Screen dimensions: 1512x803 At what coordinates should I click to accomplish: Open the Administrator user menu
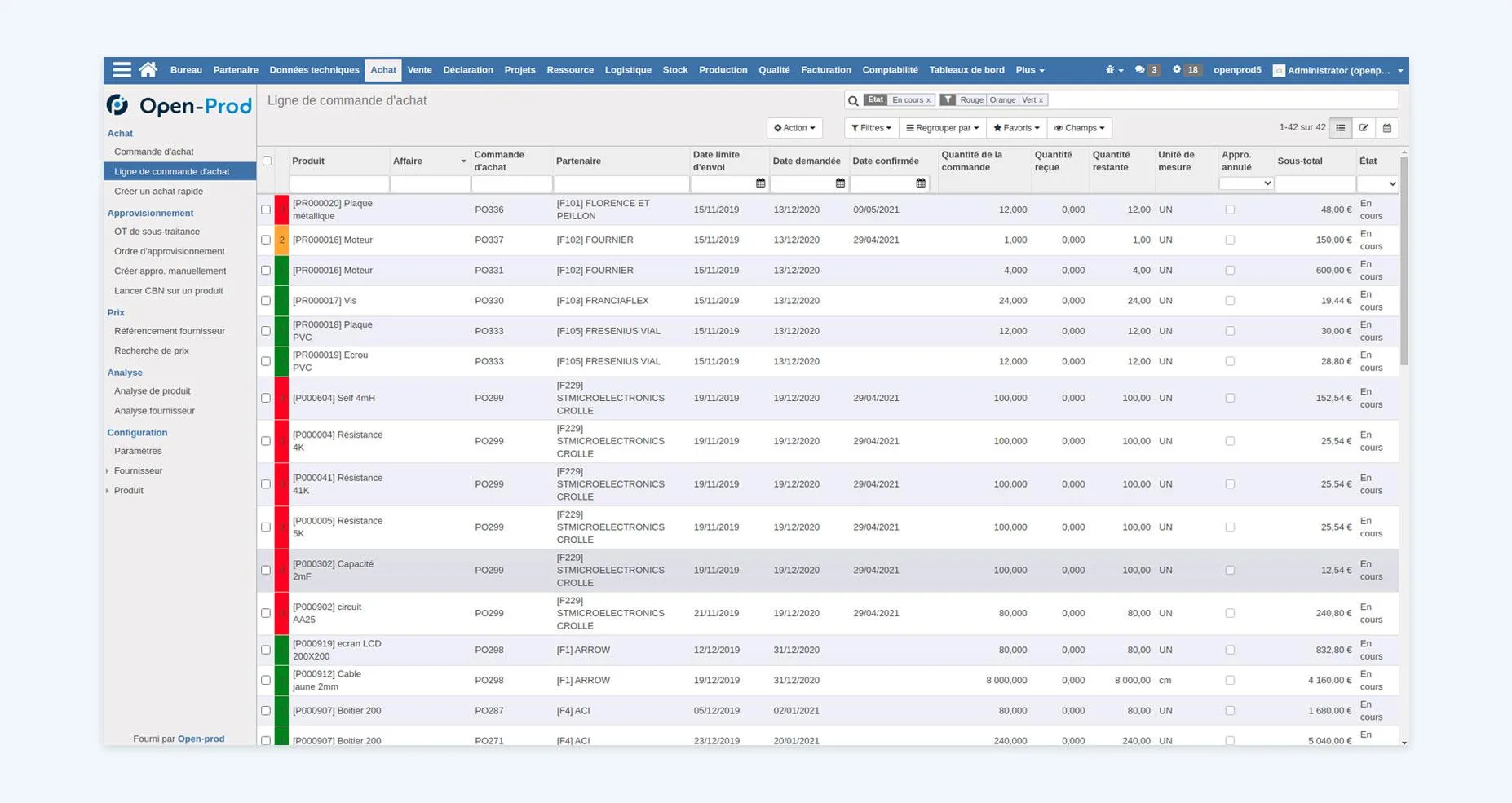(1338, 71)
